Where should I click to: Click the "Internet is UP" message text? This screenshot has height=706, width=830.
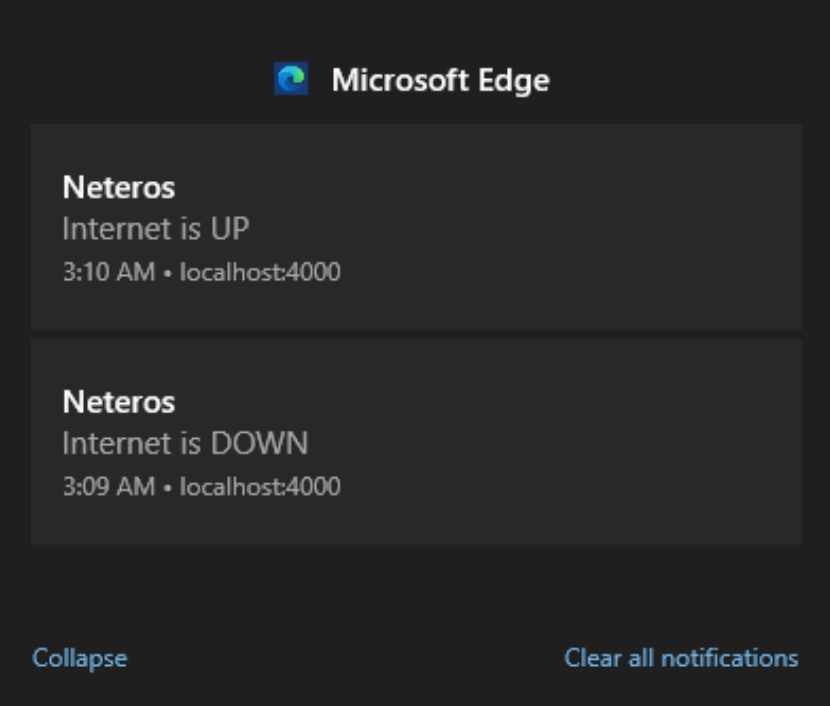[156, 229]
